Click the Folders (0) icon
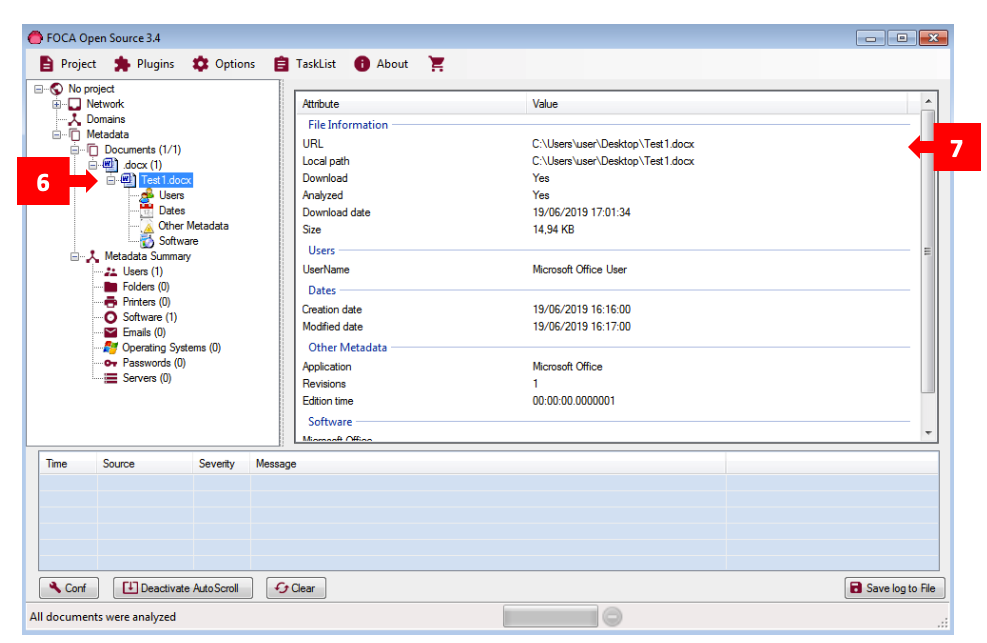This screenshot has height=643, width=987. coord(111,287)
